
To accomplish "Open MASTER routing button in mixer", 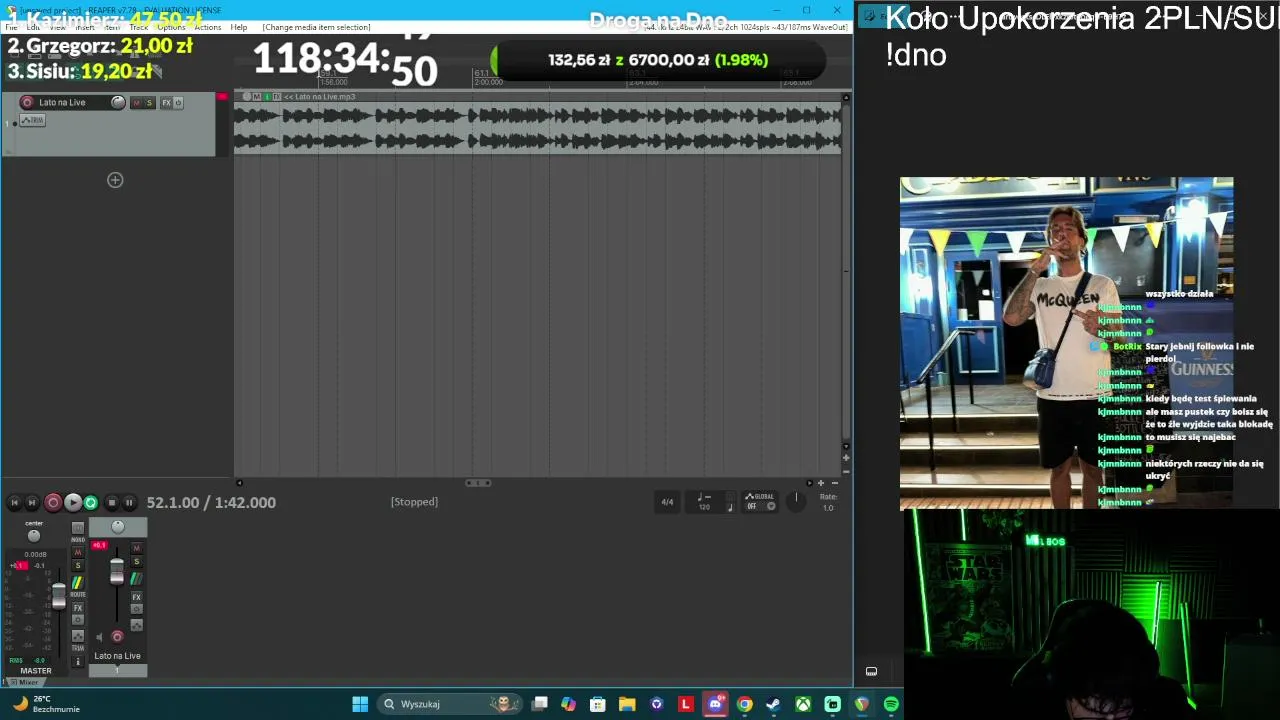I will click(77, 584).
